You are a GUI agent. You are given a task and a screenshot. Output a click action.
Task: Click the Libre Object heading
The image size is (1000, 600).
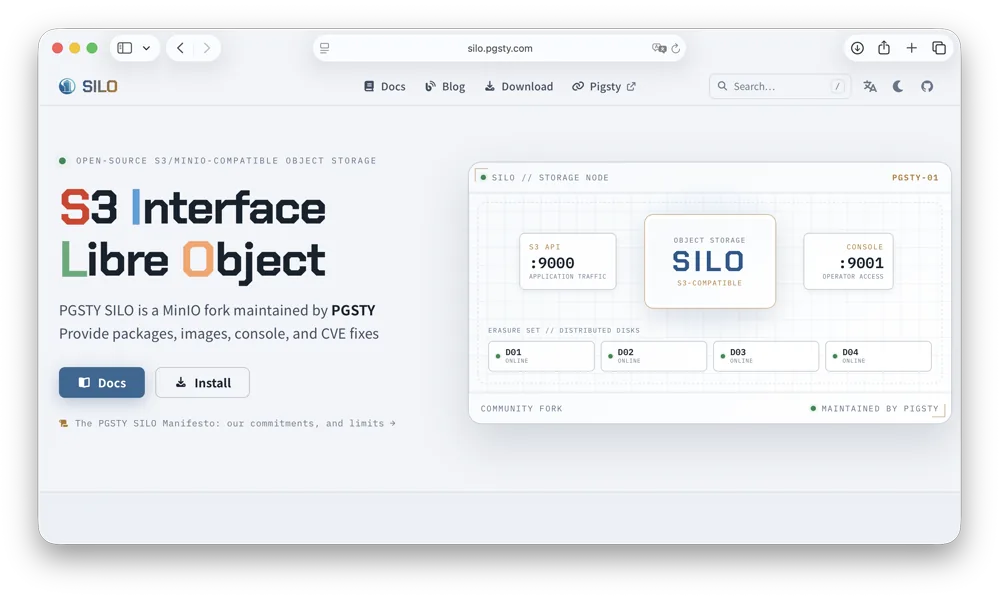[193, 260]
